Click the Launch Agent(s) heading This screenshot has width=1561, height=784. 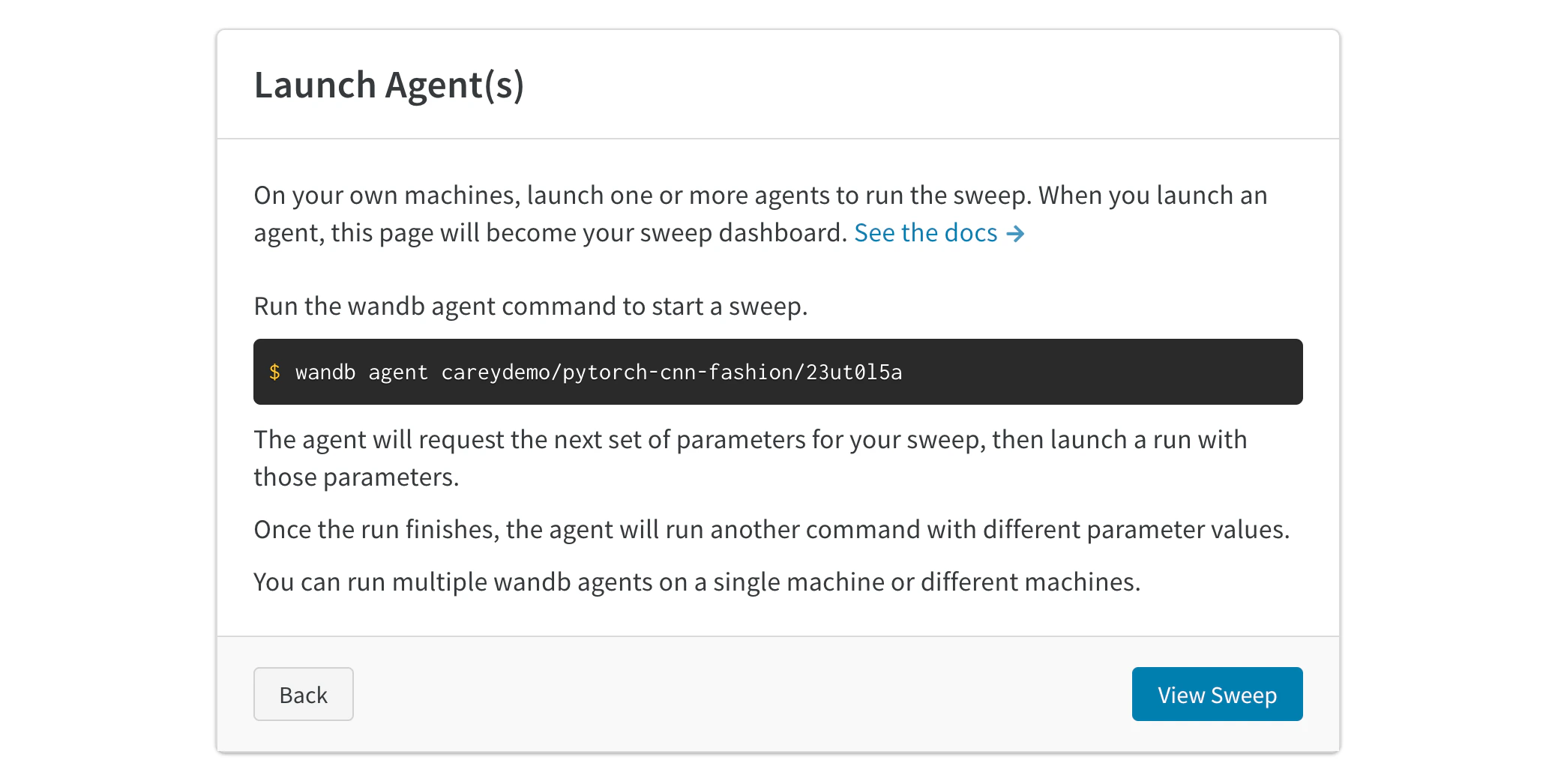point(391,85)
